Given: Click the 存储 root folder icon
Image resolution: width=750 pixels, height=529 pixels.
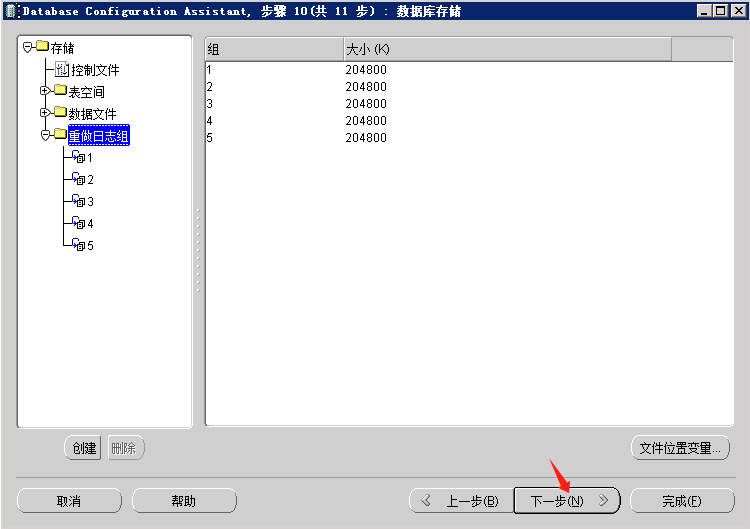Looking at the screenshot, I should (x=43, y=46).
